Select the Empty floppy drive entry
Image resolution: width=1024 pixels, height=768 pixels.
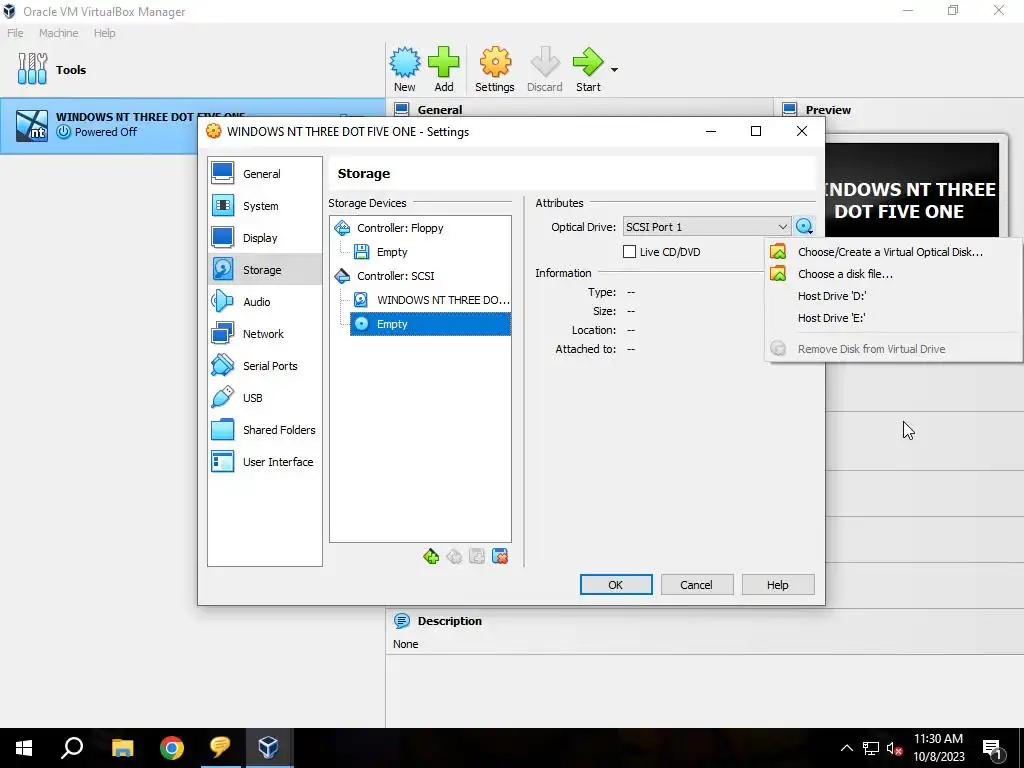coord(392,252)
